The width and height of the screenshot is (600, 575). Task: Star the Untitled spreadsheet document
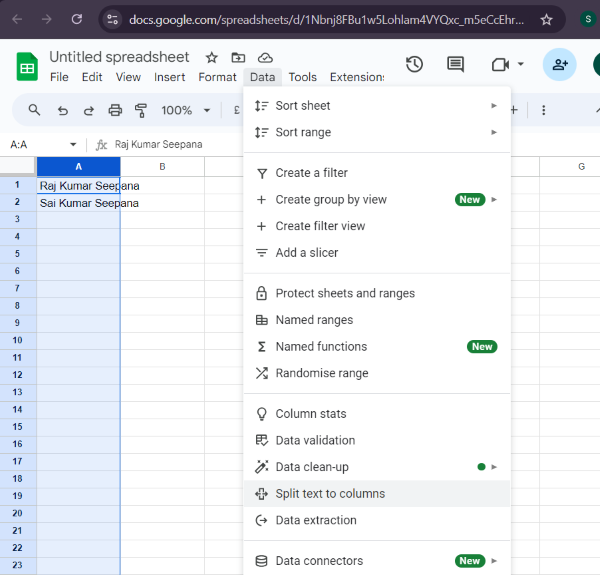pos(212,58)
